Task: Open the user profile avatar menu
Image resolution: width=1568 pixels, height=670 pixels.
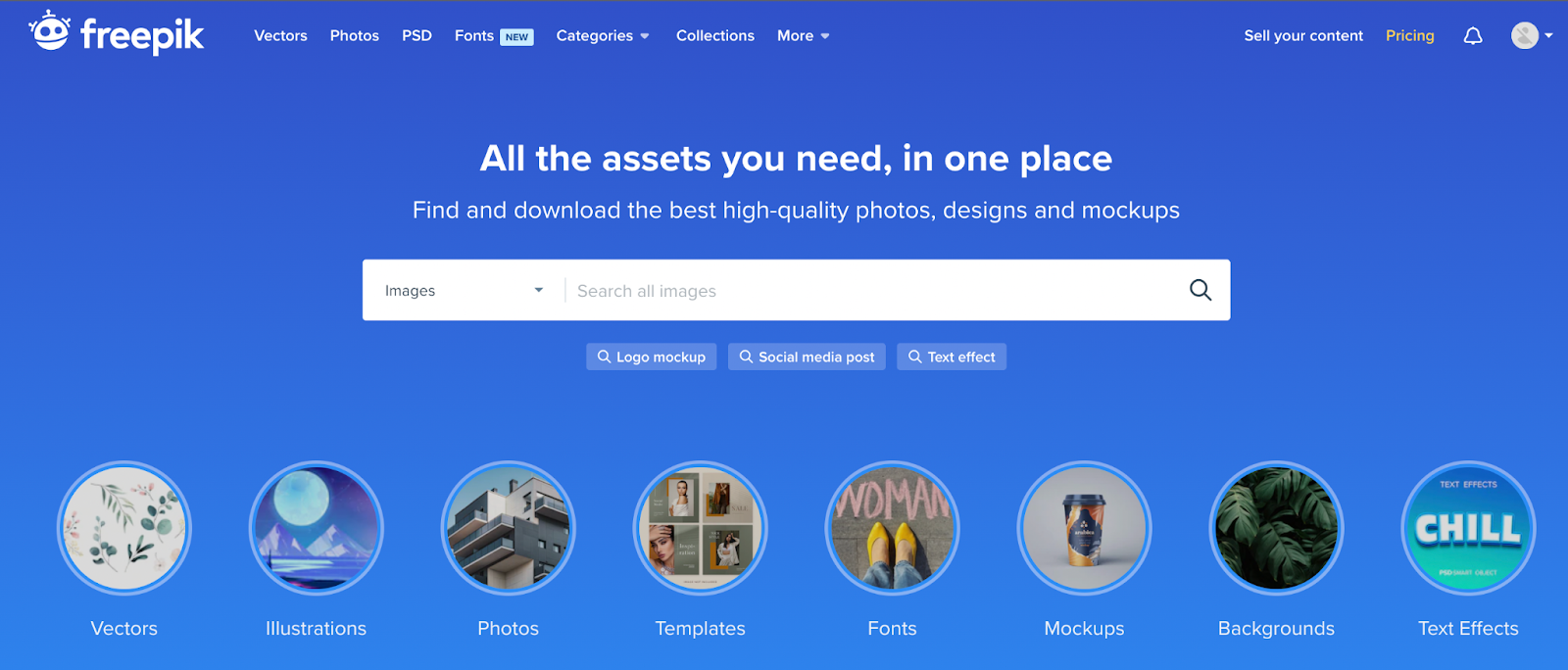Action: pos(1531,35)
